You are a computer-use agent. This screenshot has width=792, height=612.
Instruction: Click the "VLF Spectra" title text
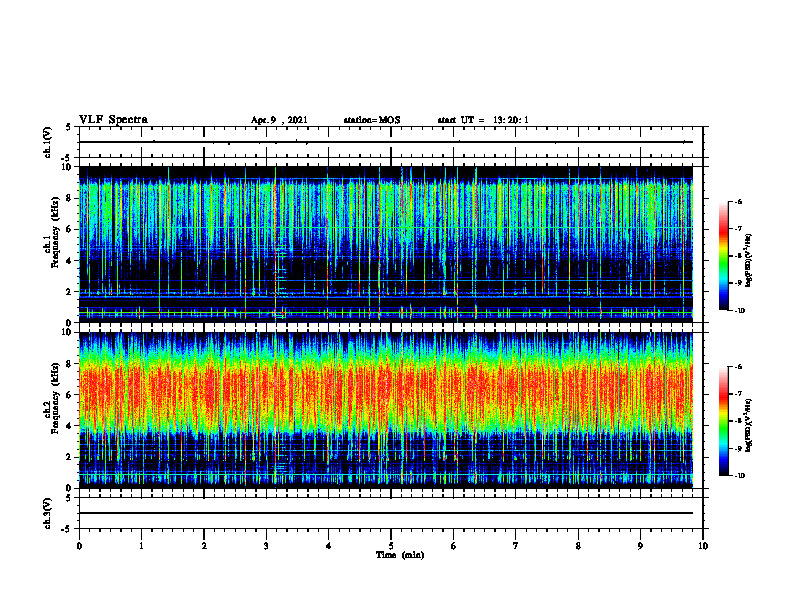tap(113, 119)
